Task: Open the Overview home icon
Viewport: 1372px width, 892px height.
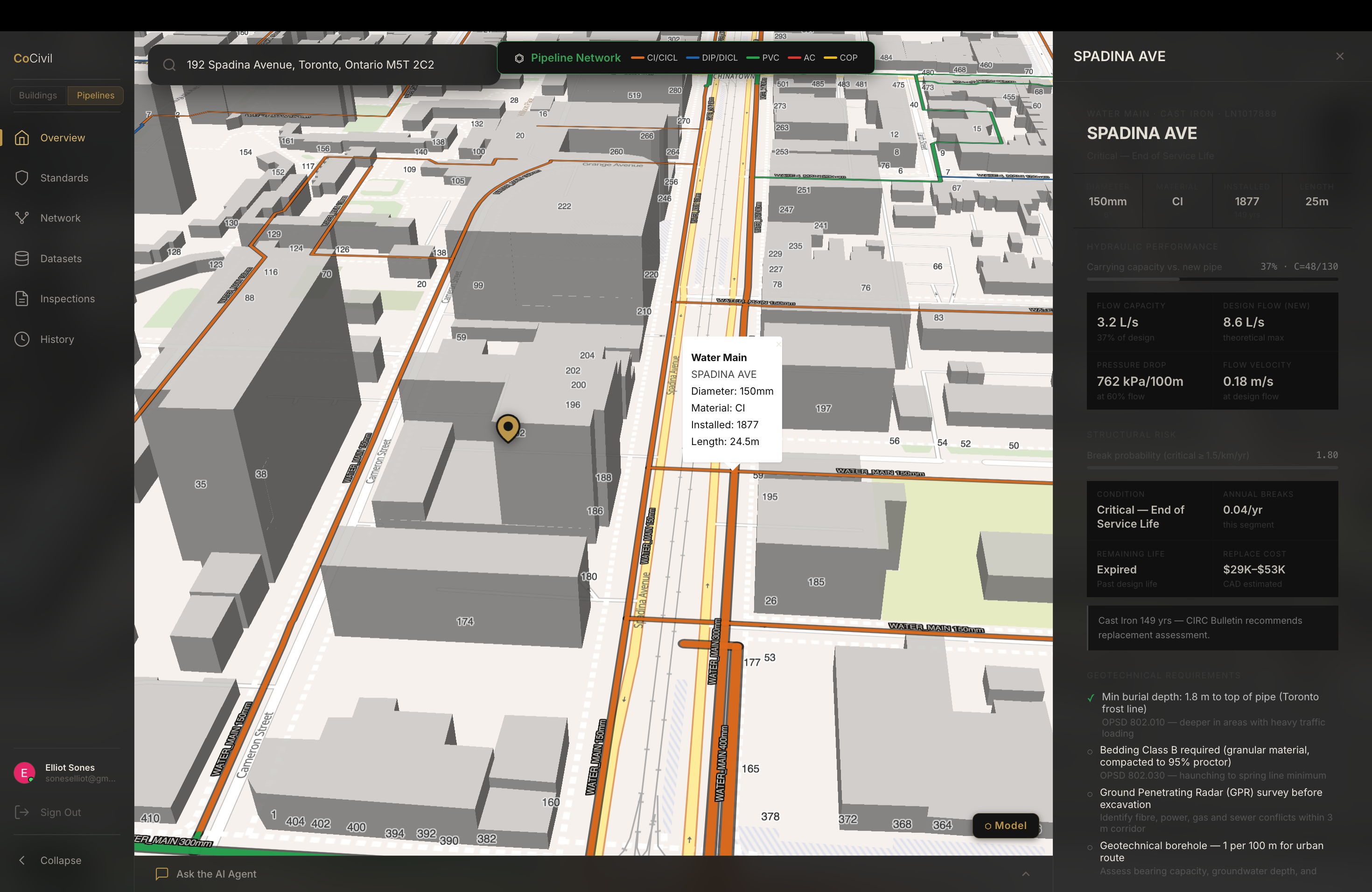Action: click(22, 138)
